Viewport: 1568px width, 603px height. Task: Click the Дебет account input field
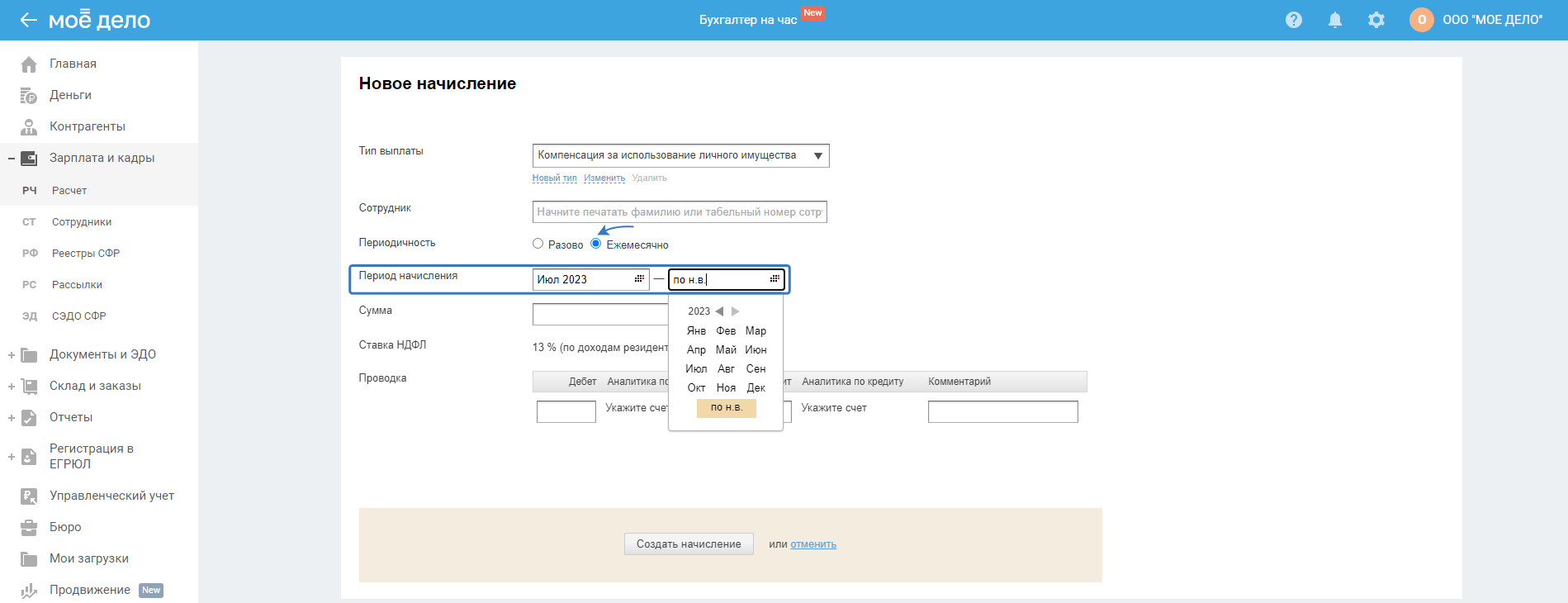click(x=566, y=411)
